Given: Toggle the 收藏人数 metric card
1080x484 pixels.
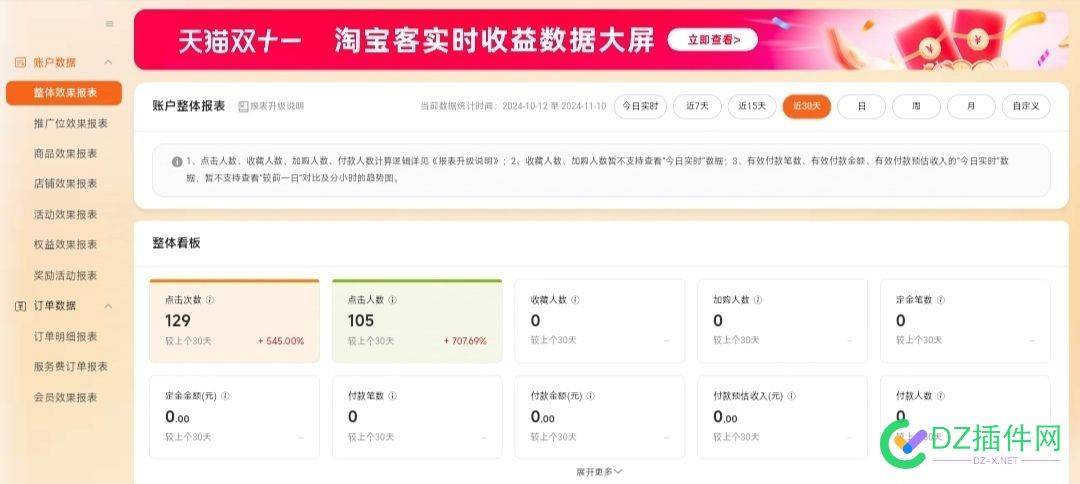Looking at the screenshot, I should point(600,321).
